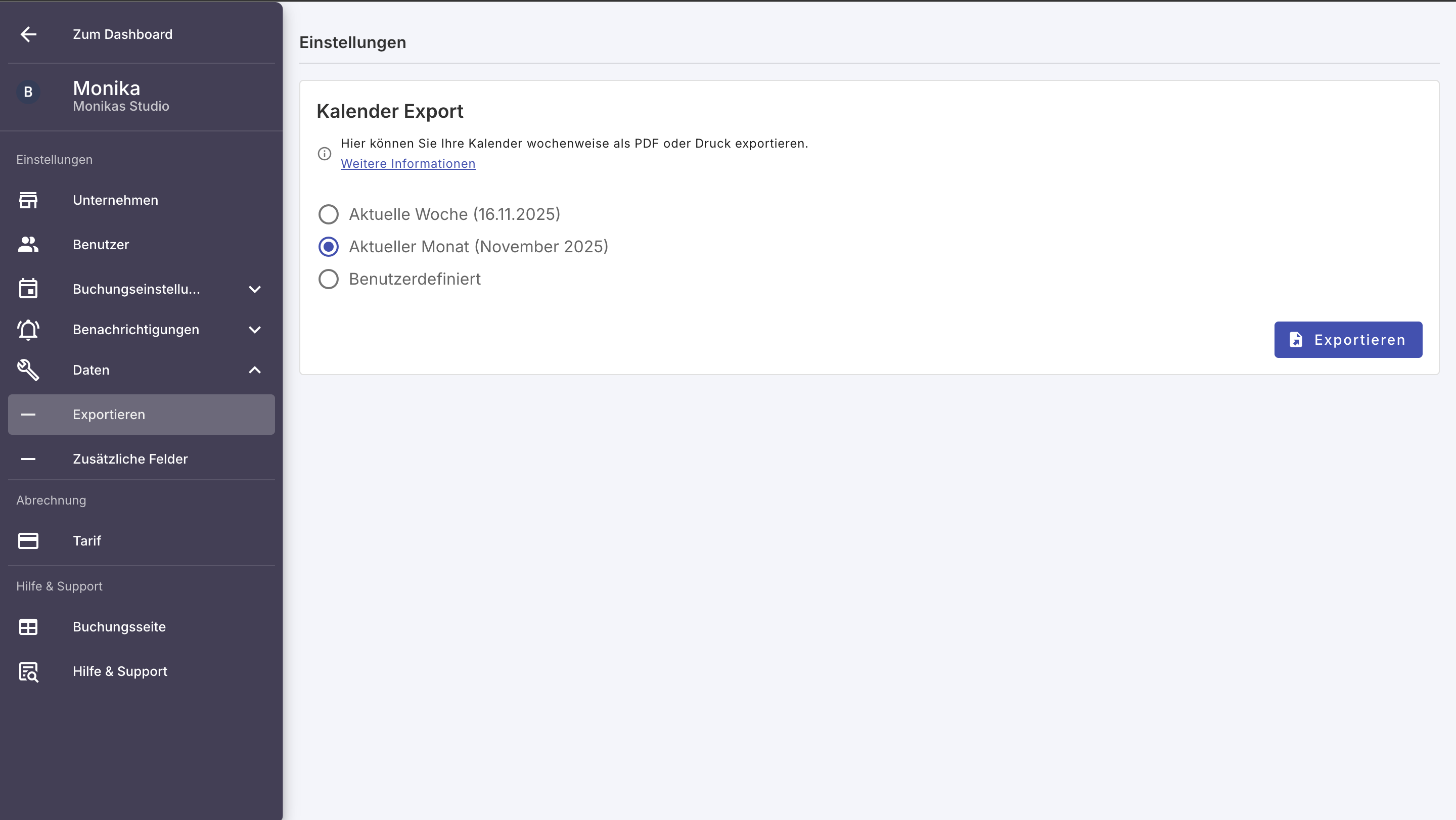
Task: Click the Benachrichtigungen bell icon
Action: point(28,330)
